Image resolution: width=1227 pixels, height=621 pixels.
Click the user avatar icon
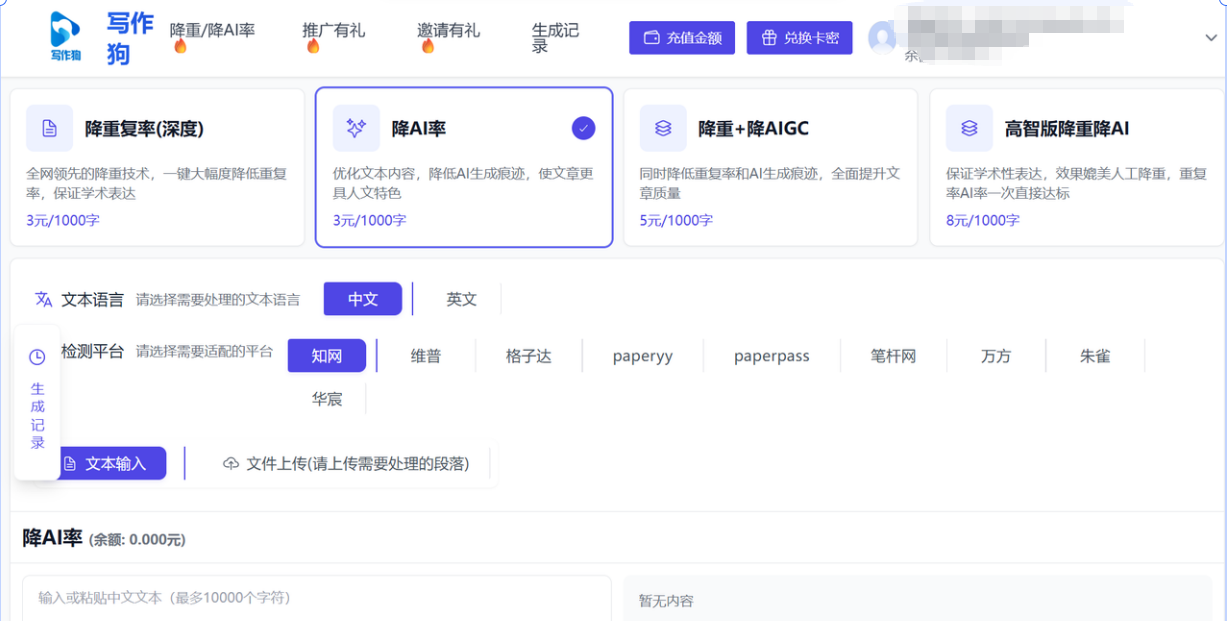882,37
